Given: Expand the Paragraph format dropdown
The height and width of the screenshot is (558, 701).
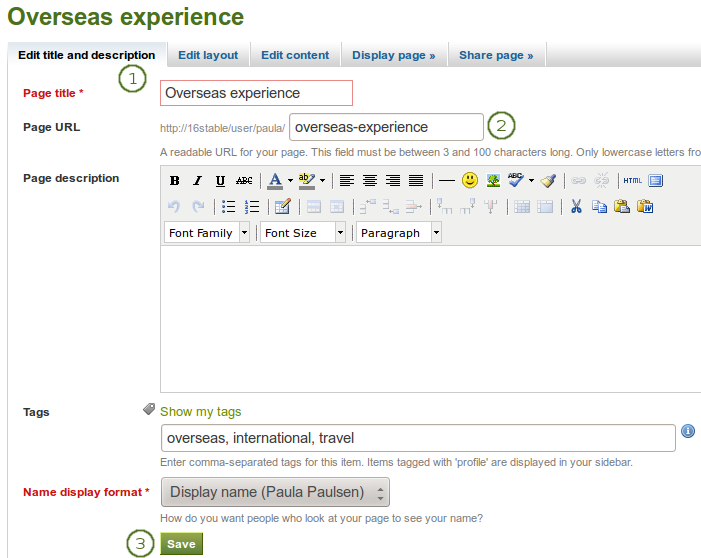Looking at the screenshot, I should [398, 233].
